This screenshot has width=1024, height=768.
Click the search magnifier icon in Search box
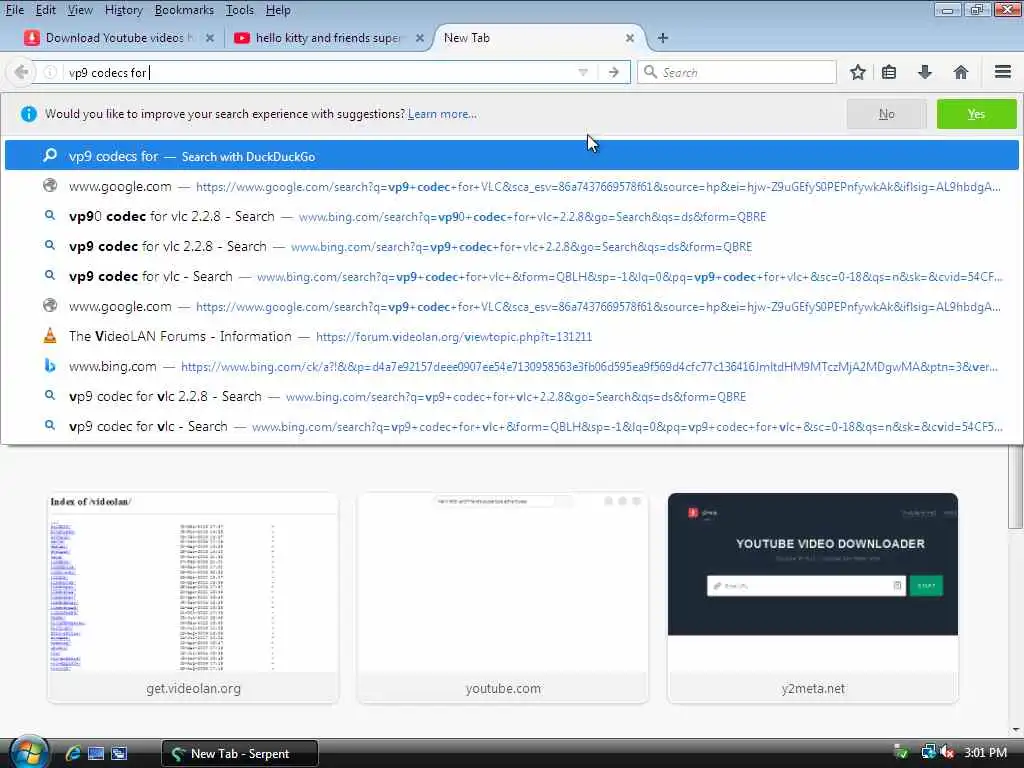click(x=650, y=72)
